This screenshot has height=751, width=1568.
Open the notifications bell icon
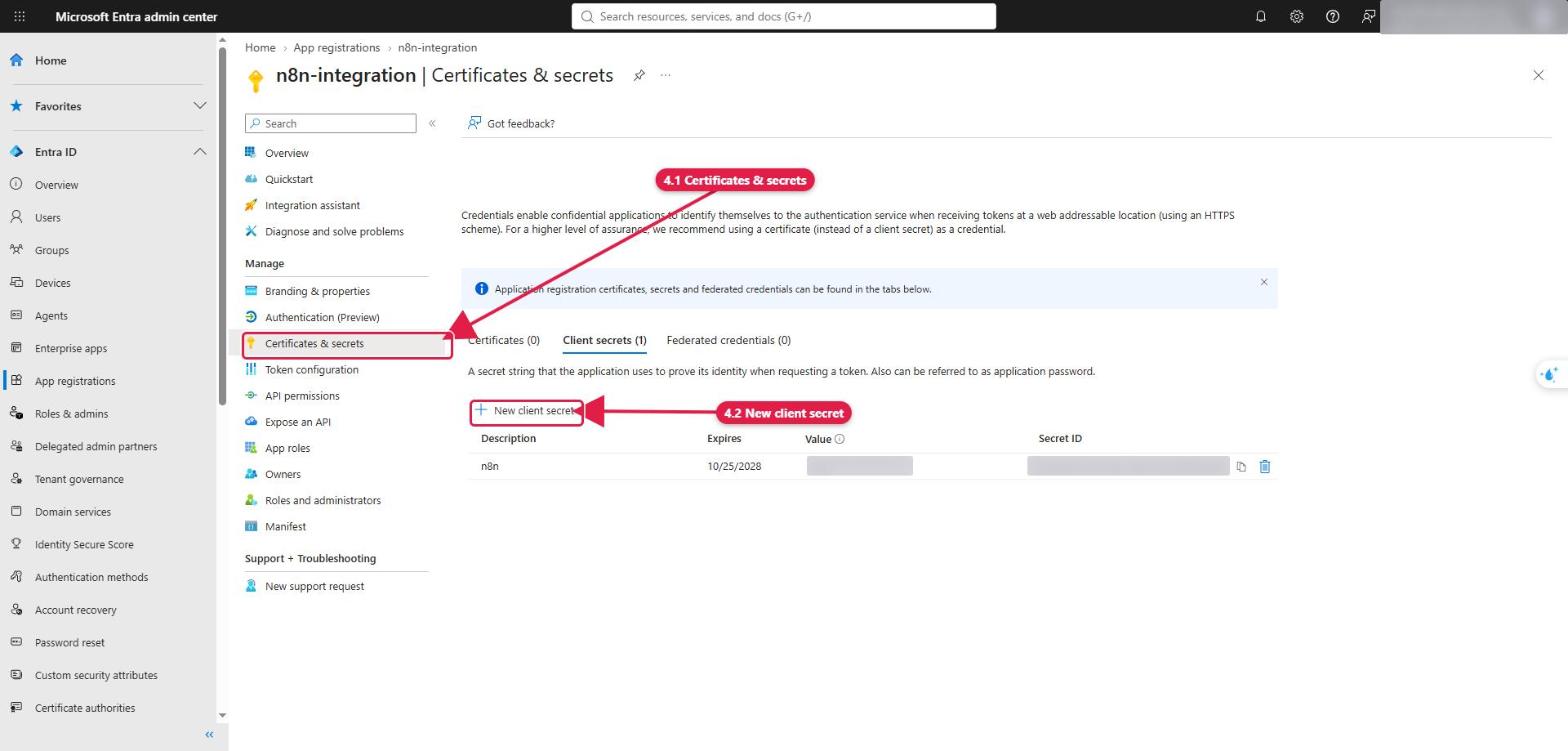pos(1260,17)
